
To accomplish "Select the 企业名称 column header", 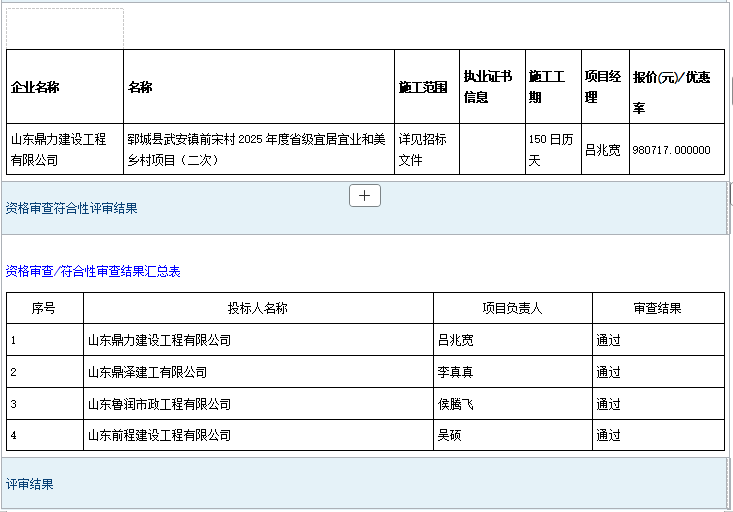I will 35,87.
